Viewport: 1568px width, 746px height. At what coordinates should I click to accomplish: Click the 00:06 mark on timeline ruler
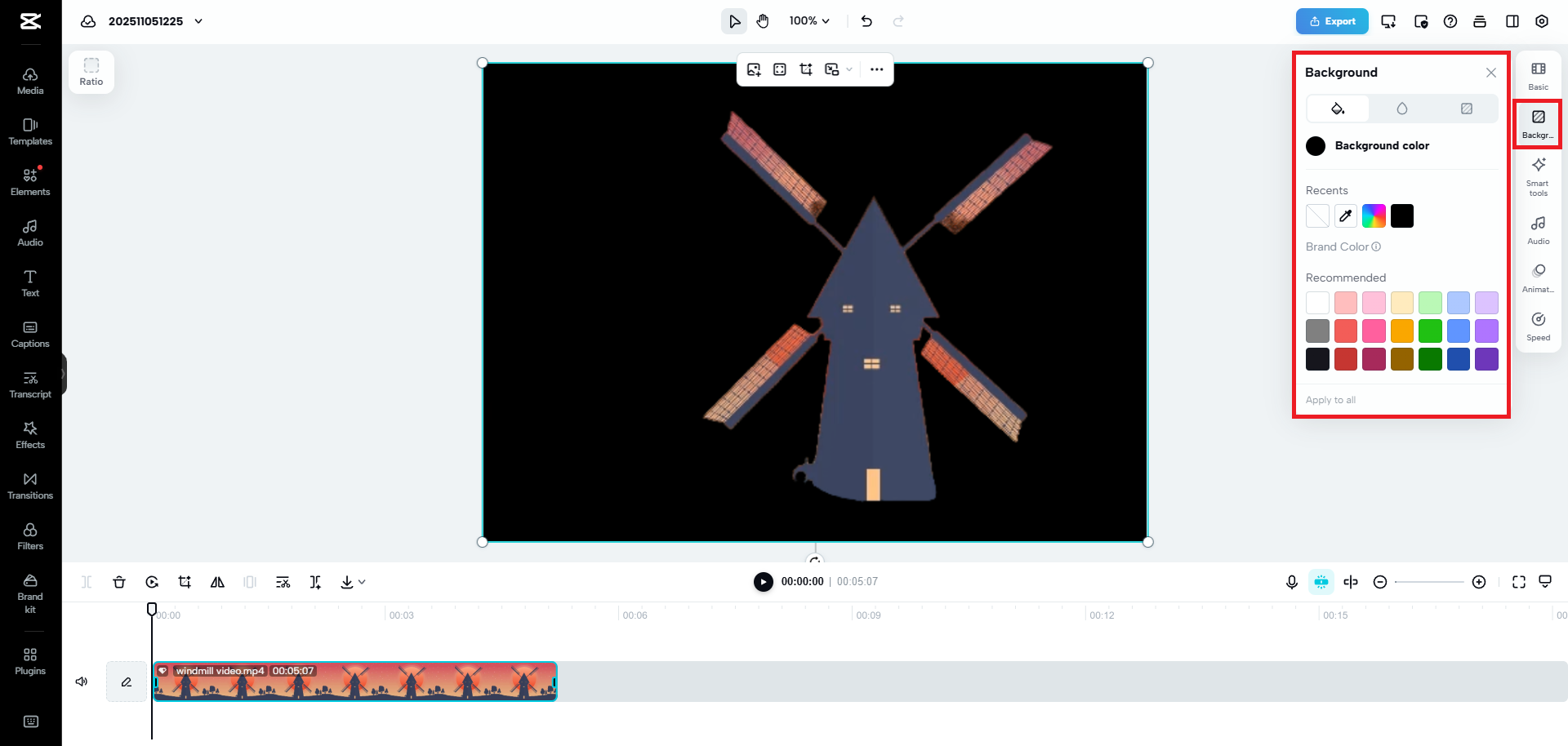(x=635, y=615)
